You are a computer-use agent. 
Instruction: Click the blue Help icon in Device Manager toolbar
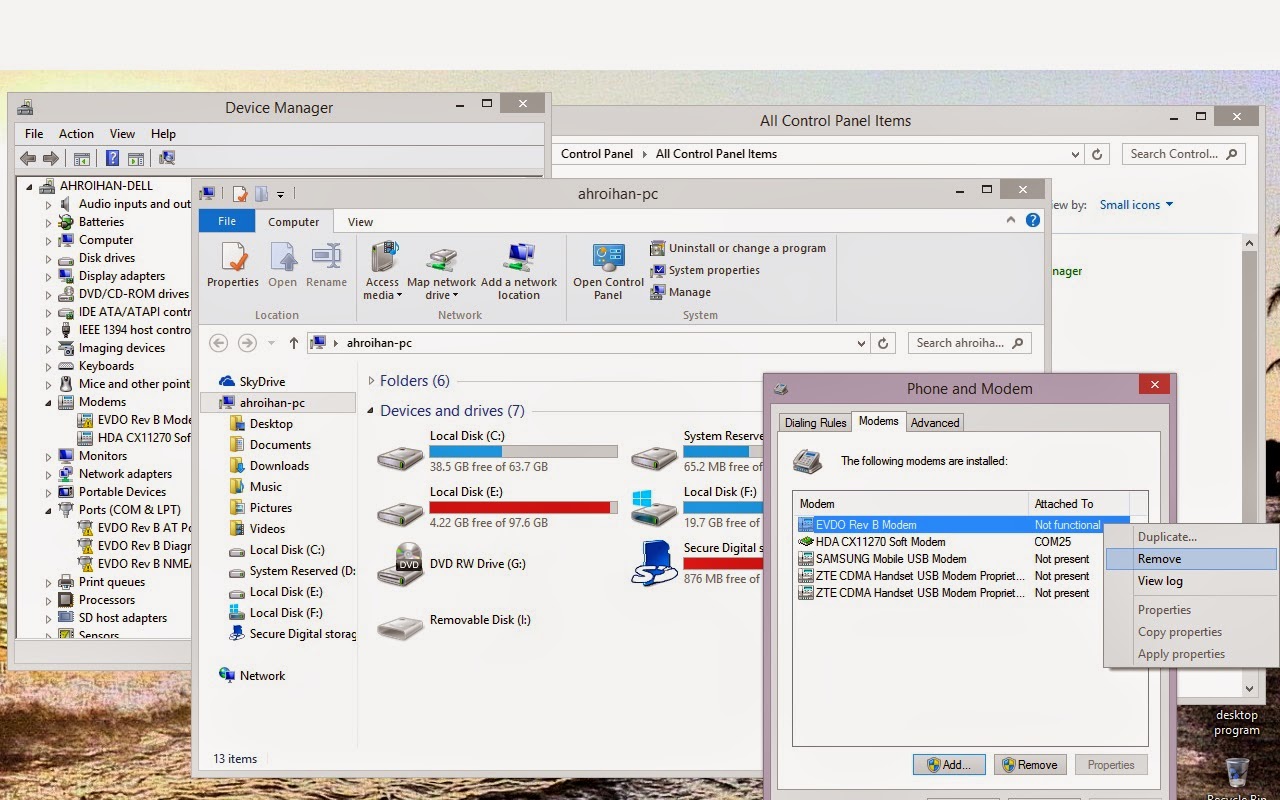112,158
